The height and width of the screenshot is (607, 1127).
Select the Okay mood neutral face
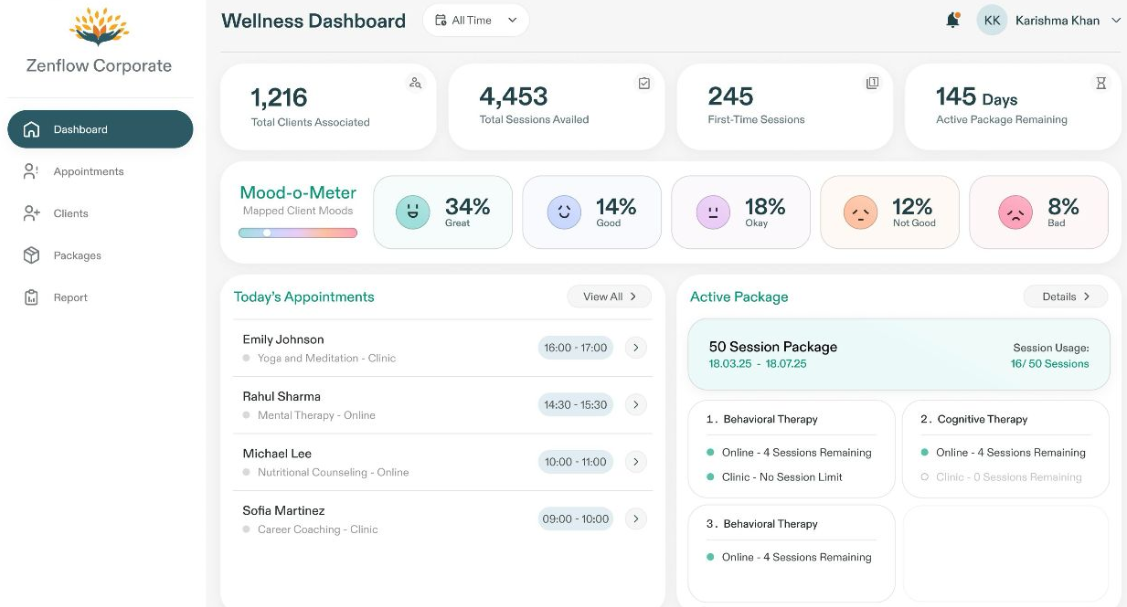click(x=713, y=212)
